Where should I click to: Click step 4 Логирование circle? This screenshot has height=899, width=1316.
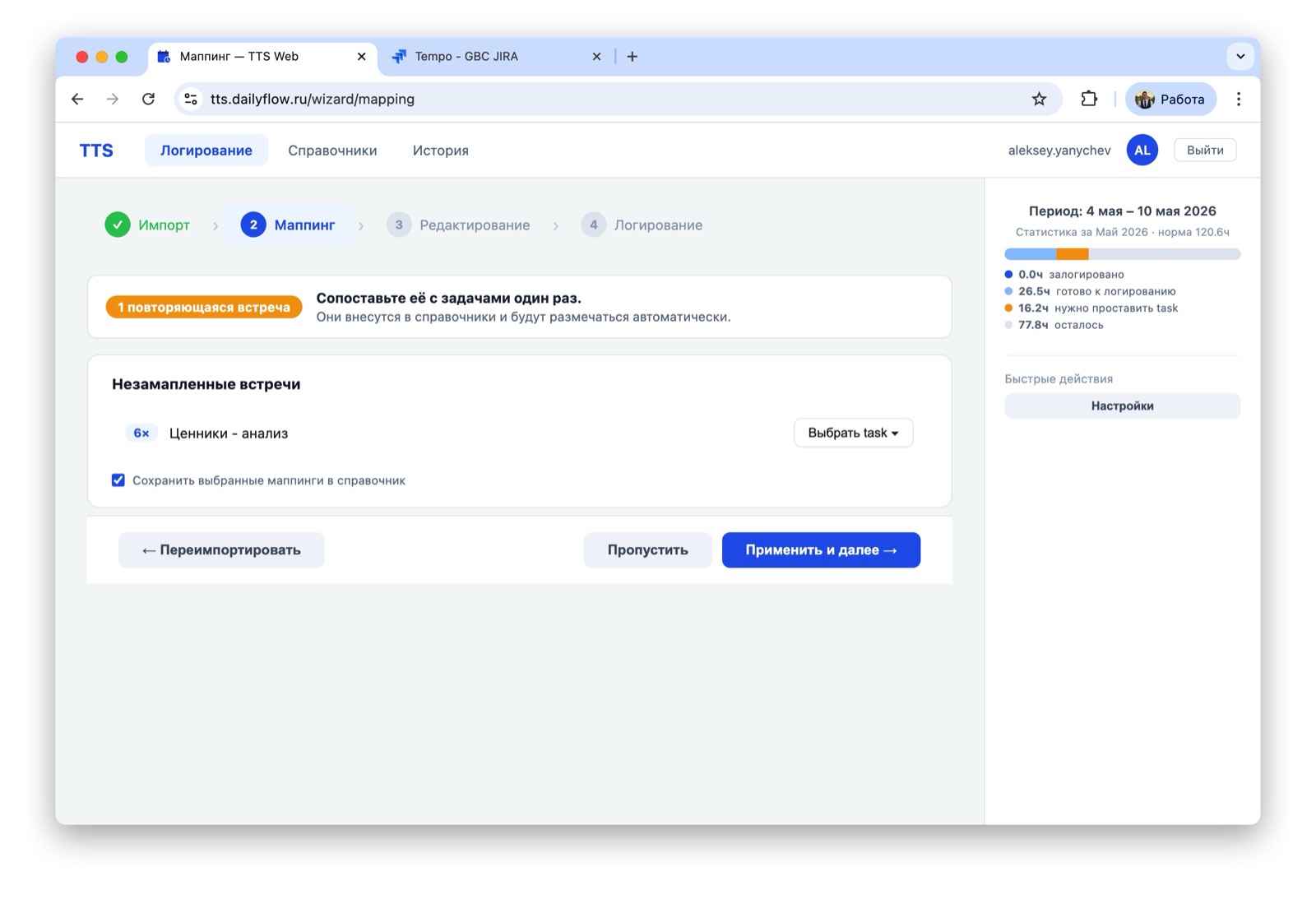coord(593,225)
